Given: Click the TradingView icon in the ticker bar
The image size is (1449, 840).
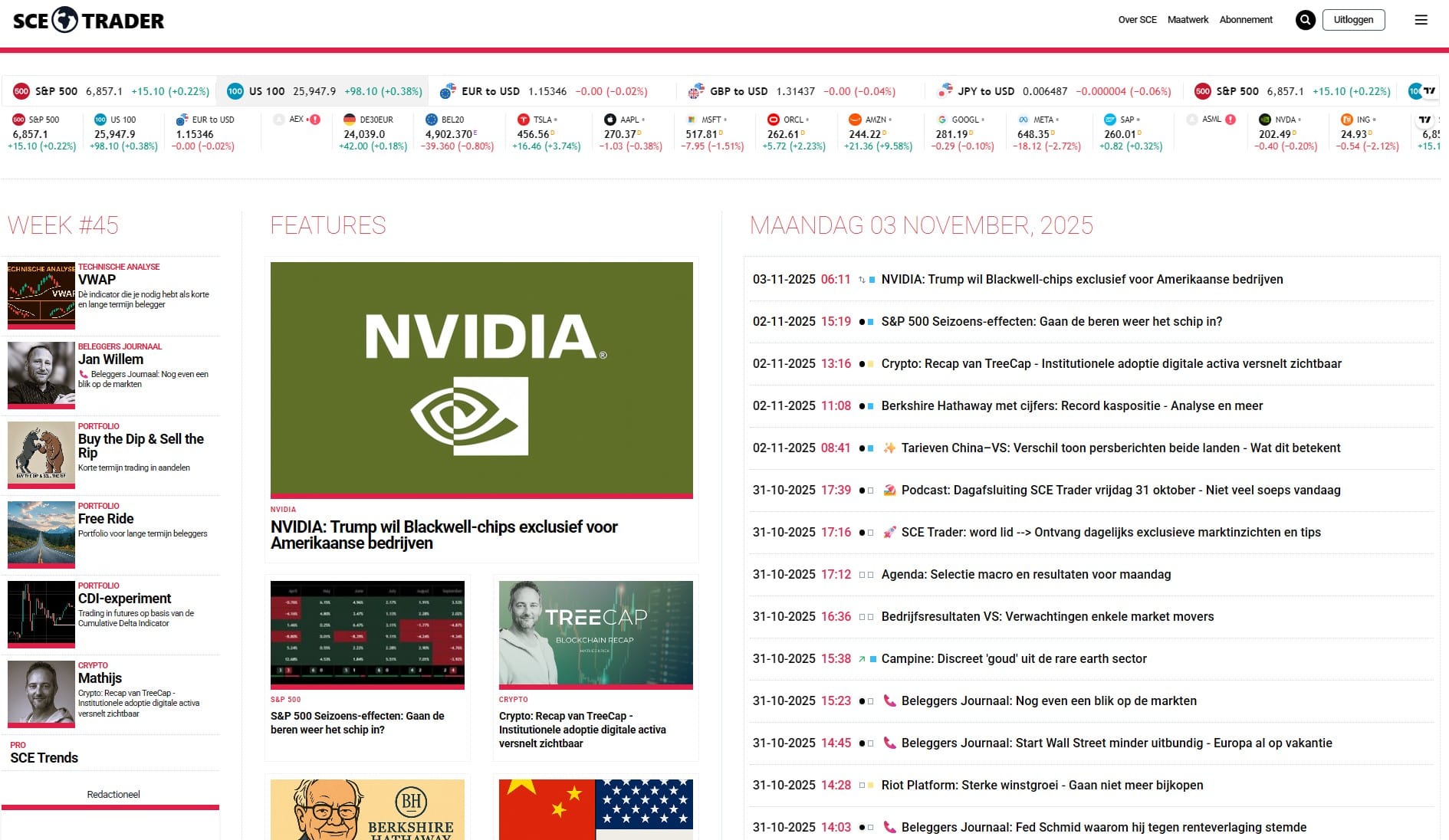Looking at the screenshot, I should point(1430,90).
